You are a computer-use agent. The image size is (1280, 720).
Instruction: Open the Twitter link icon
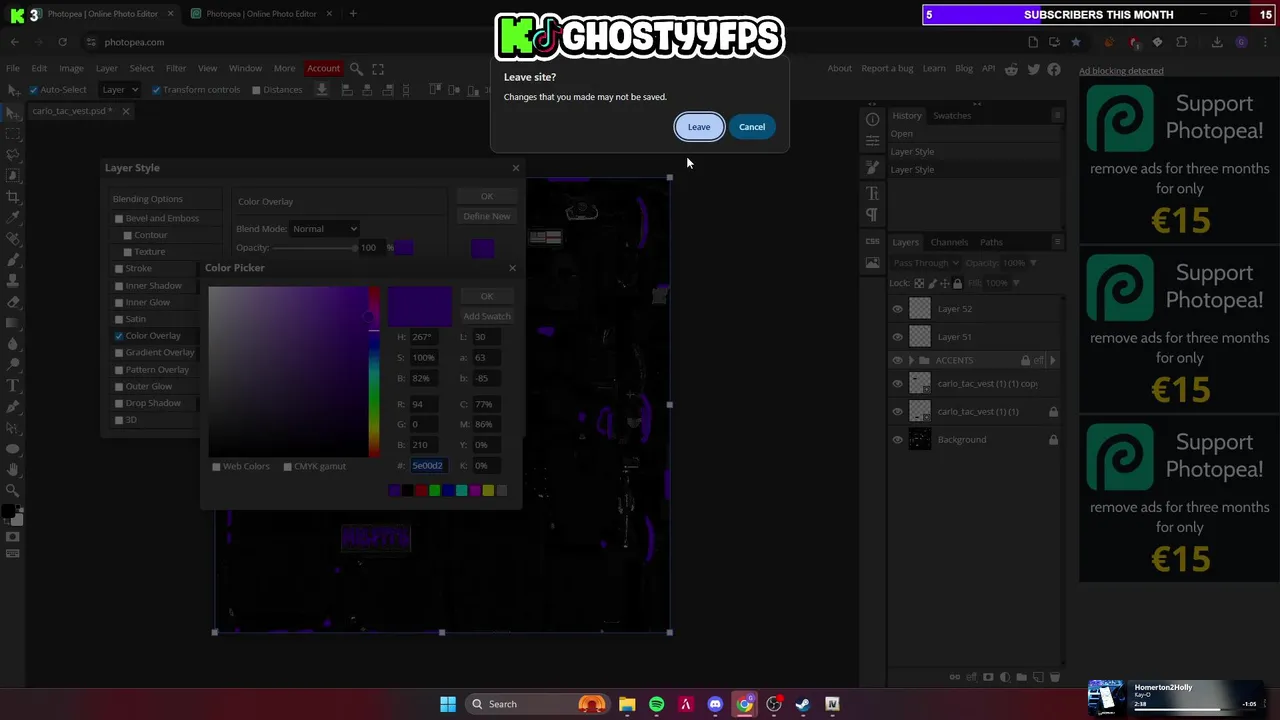click(1034, 69)
